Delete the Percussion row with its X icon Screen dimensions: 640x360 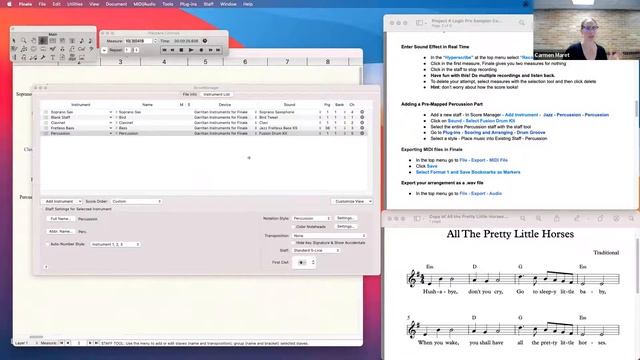(362, 133)
